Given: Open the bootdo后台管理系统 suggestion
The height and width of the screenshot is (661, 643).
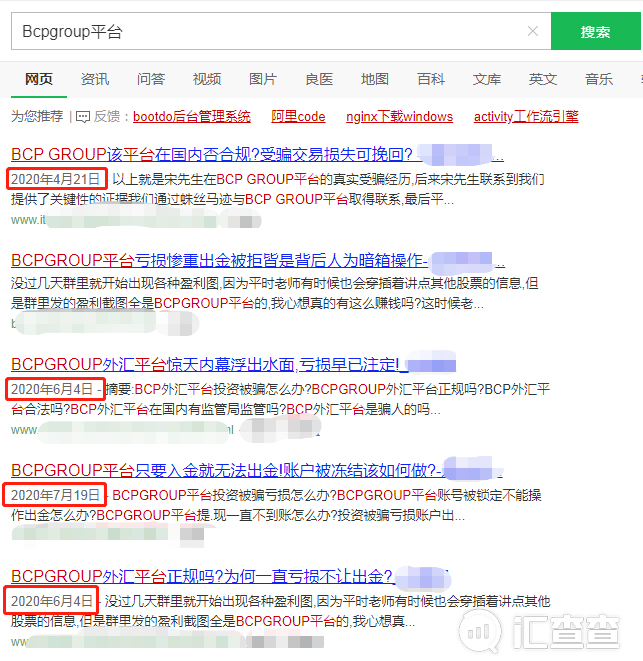Looking at the screenshot, I should [x=192, y=116].
